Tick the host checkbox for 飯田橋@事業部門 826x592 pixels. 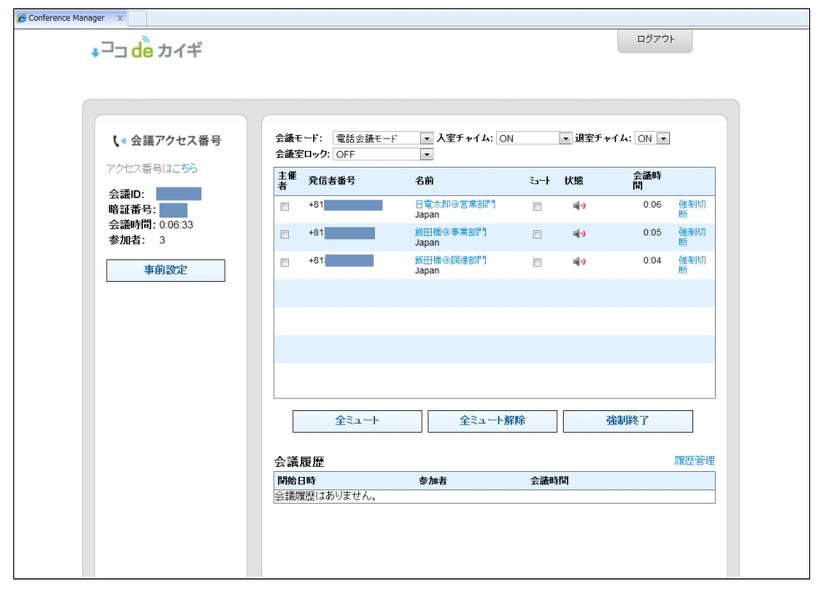pyautogui.click(x=285, y=235)
